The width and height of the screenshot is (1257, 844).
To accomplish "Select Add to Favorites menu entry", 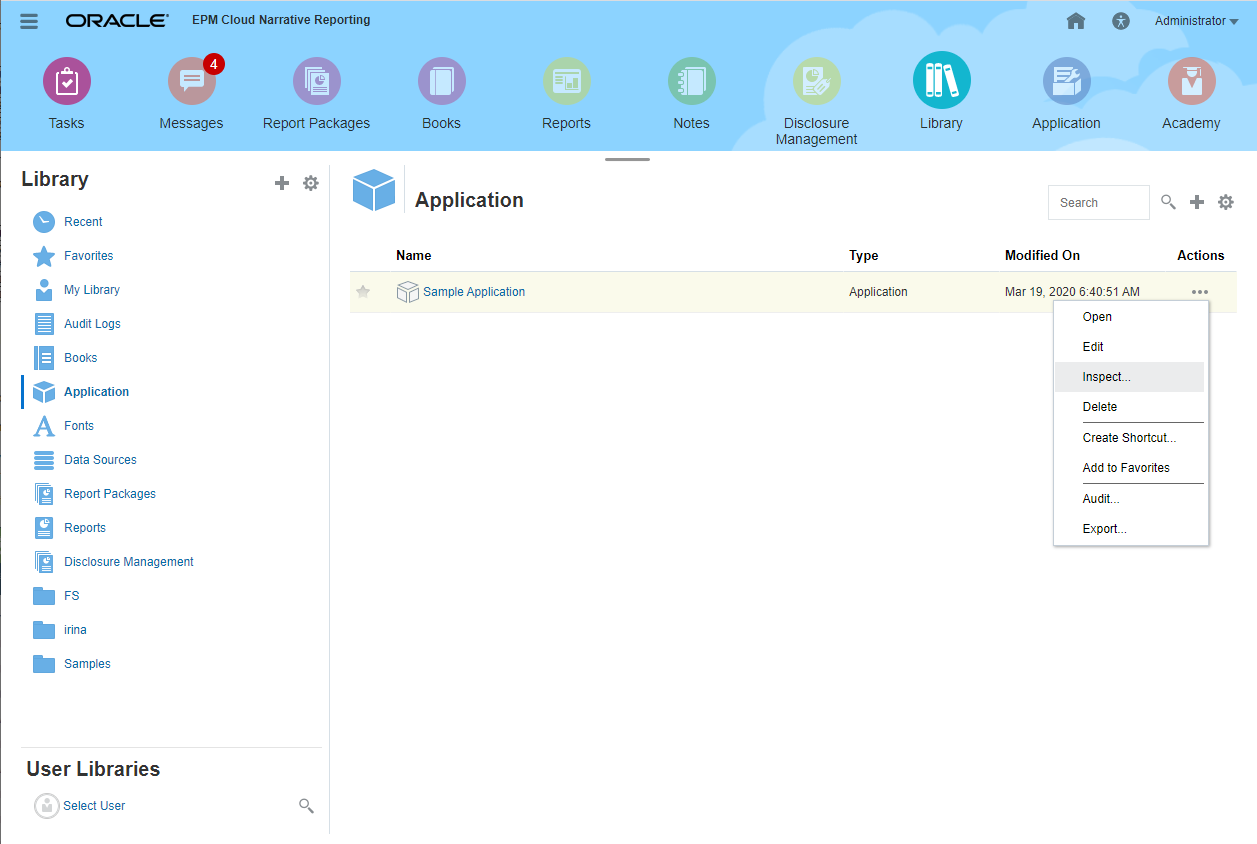I will point(1129,468).
